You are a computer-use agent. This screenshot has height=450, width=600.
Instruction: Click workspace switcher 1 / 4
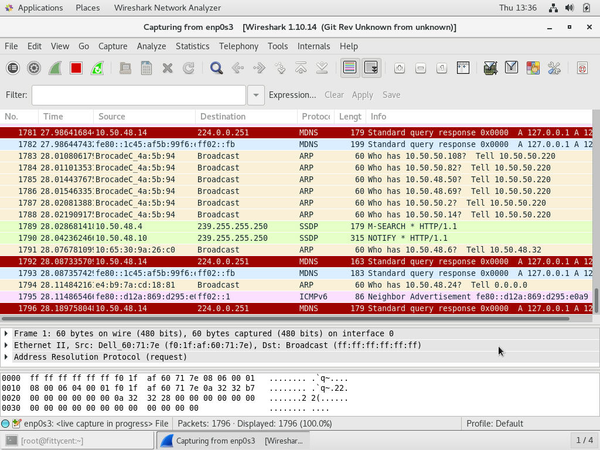[x=584, y=441]
